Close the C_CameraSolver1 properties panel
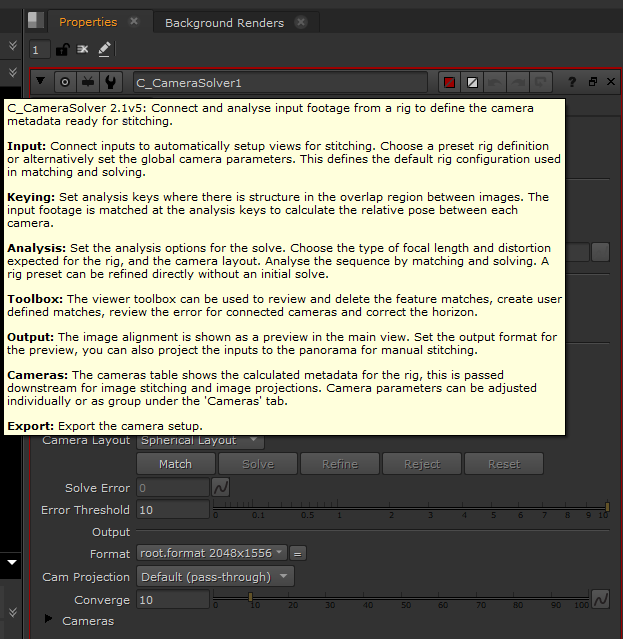The height and width of the screenshot is (639, 623). coord(611,82)
